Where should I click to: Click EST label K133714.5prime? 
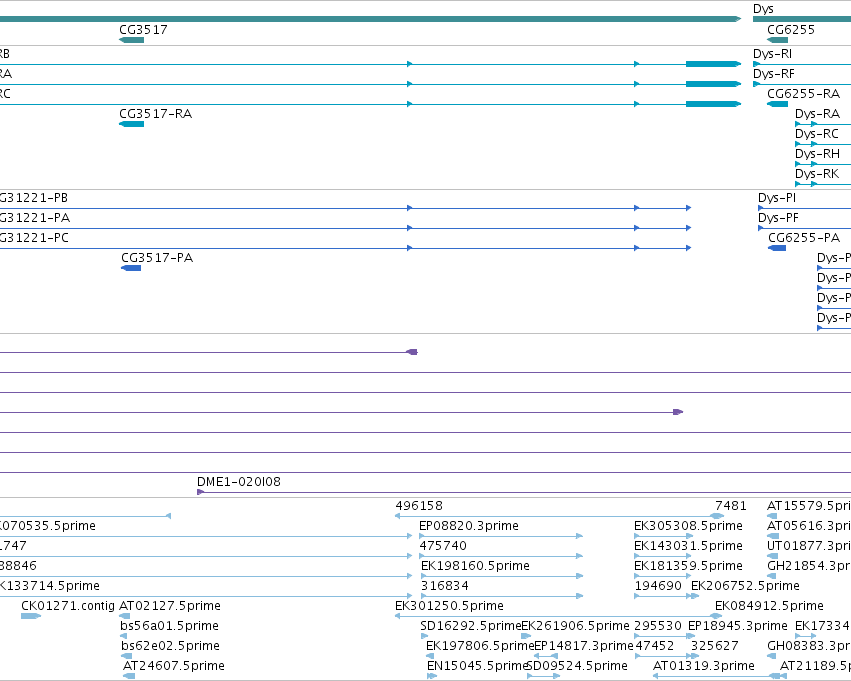[50, 586]
